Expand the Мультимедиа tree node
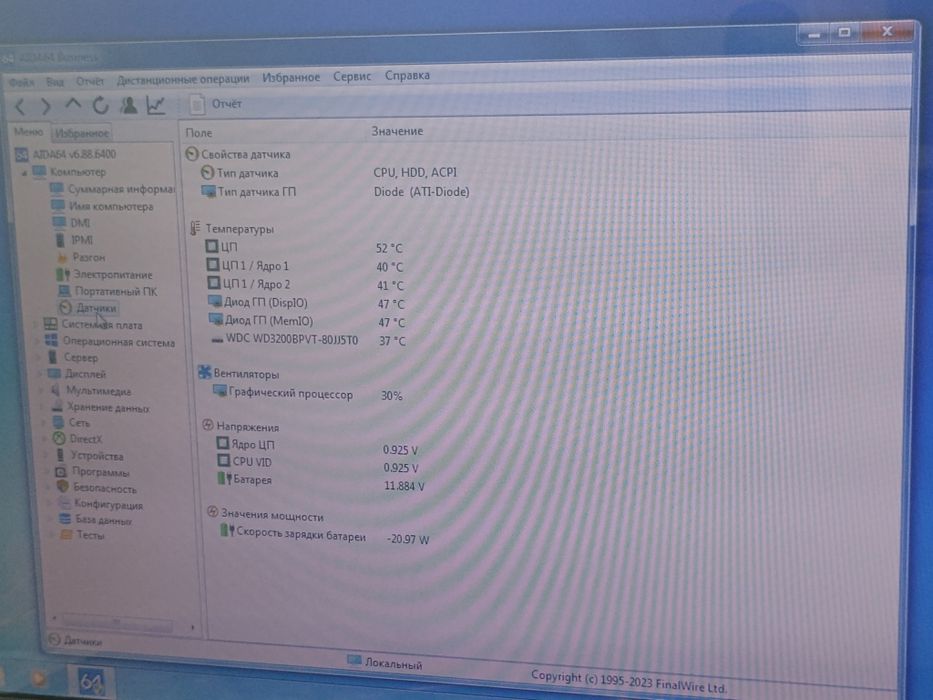933x700 pixels. [x=42, y=391]
